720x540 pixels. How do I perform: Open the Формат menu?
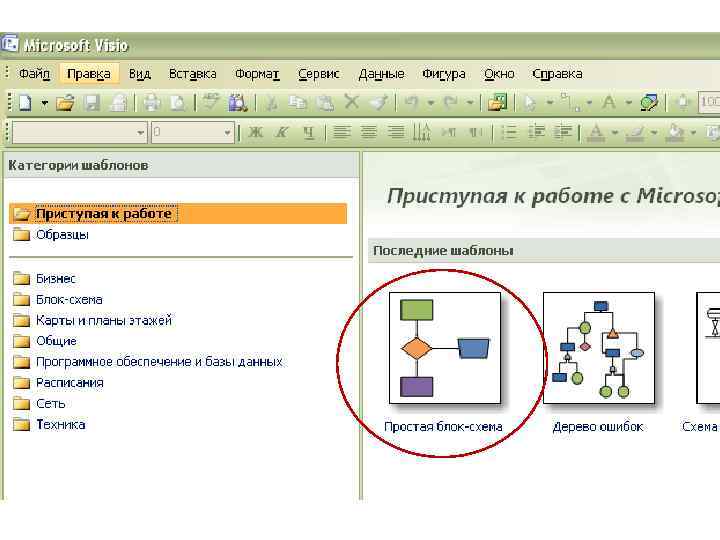point(257,74)
